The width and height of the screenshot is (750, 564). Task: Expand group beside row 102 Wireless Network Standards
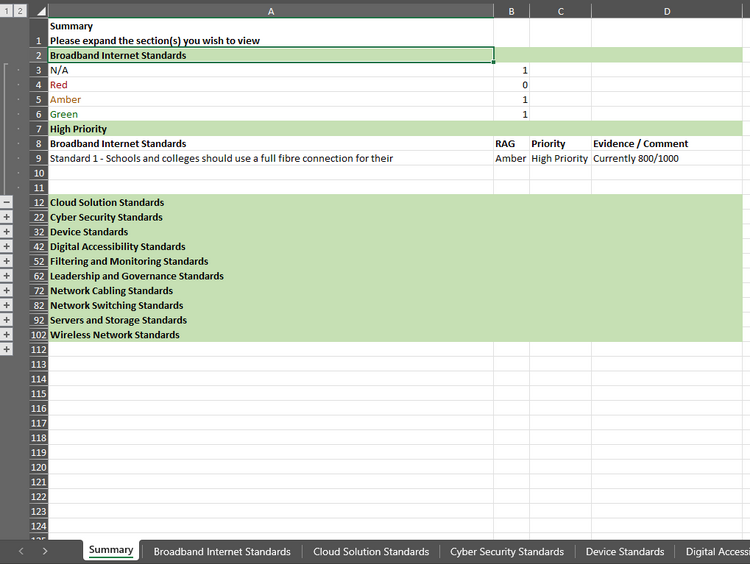pyautogui.click(x=6, y=335)
